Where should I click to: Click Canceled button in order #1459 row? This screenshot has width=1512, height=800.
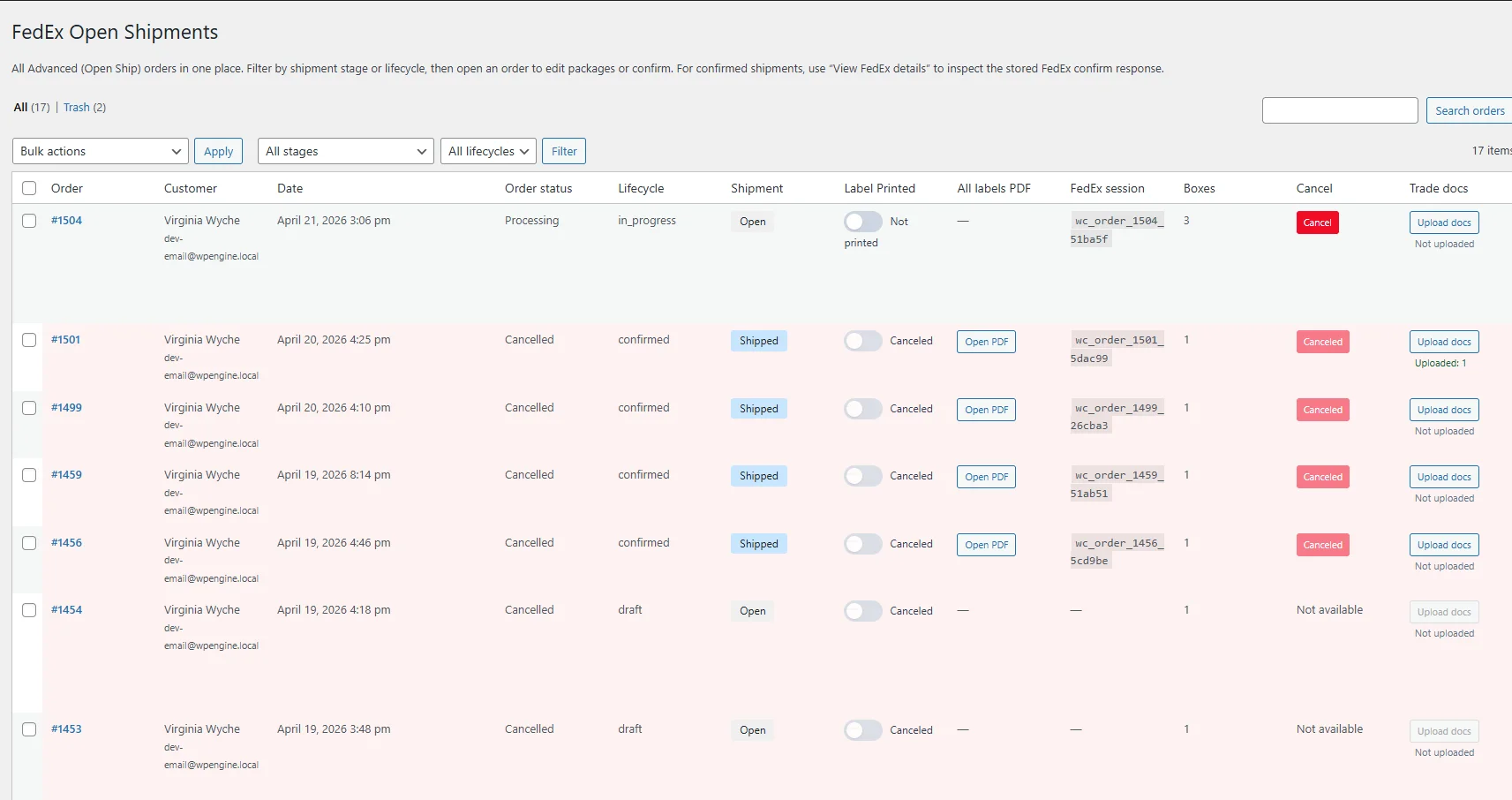click(x=1323, y=477)
